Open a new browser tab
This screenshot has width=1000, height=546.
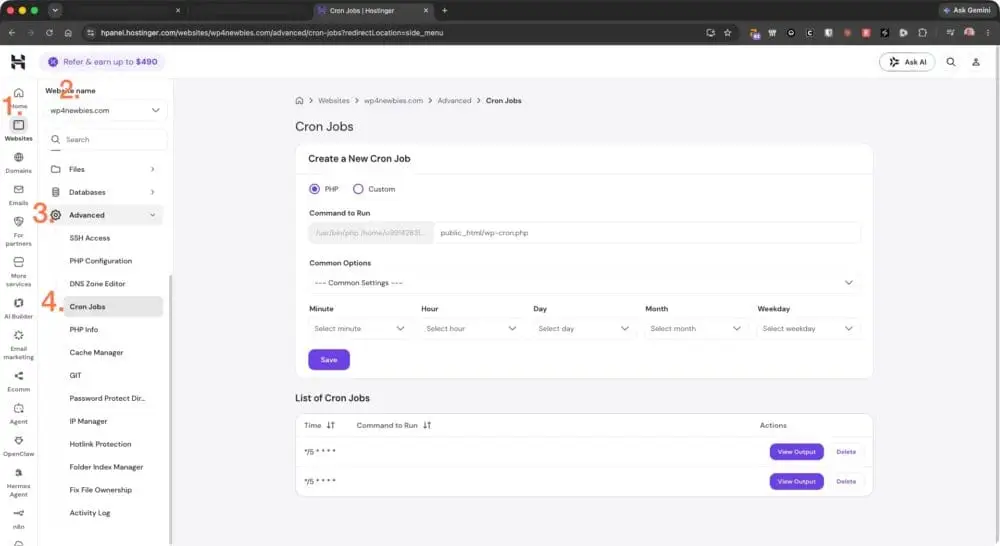(x=445, y=10)
